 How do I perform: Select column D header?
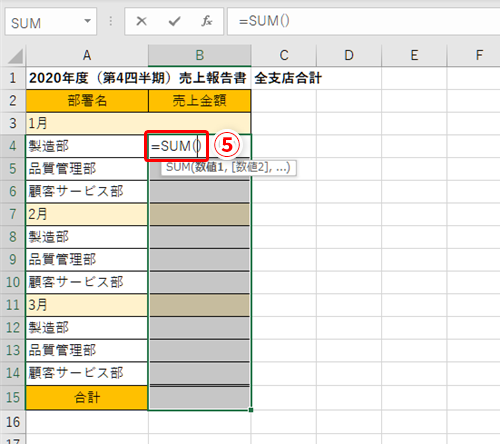[x=349, y=55]
